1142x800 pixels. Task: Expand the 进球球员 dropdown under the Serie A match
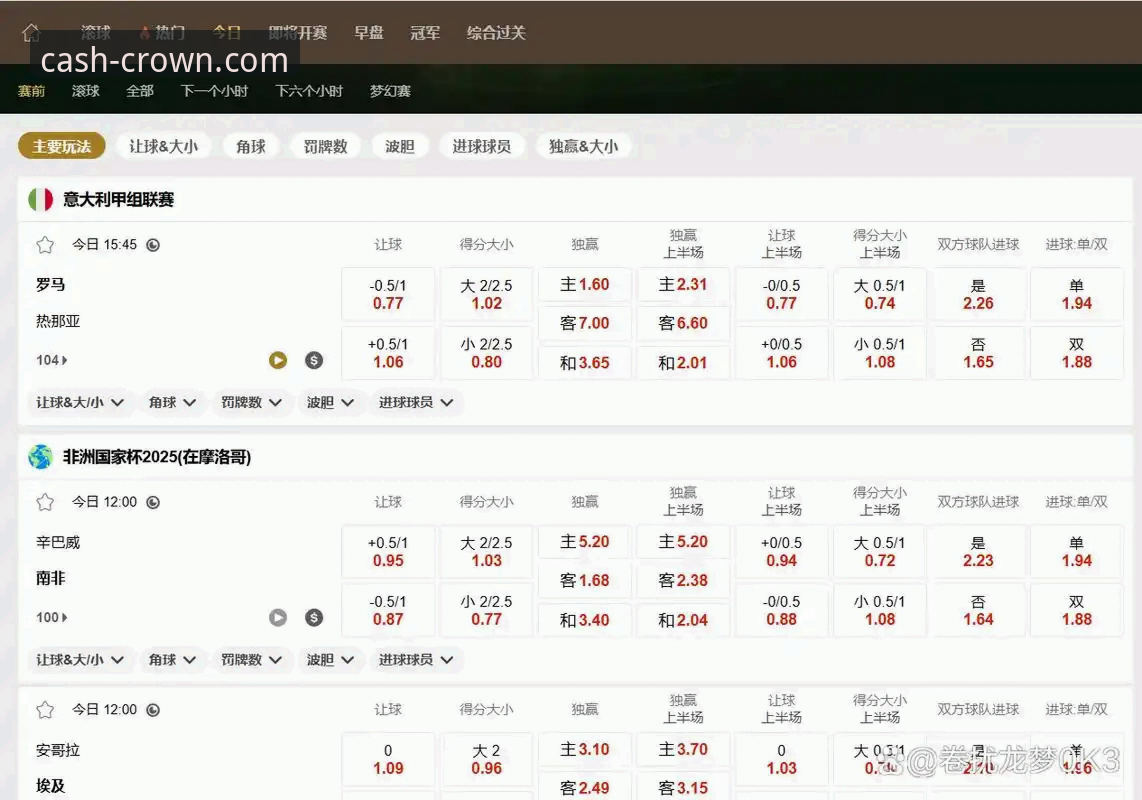[x=416, y=402]
